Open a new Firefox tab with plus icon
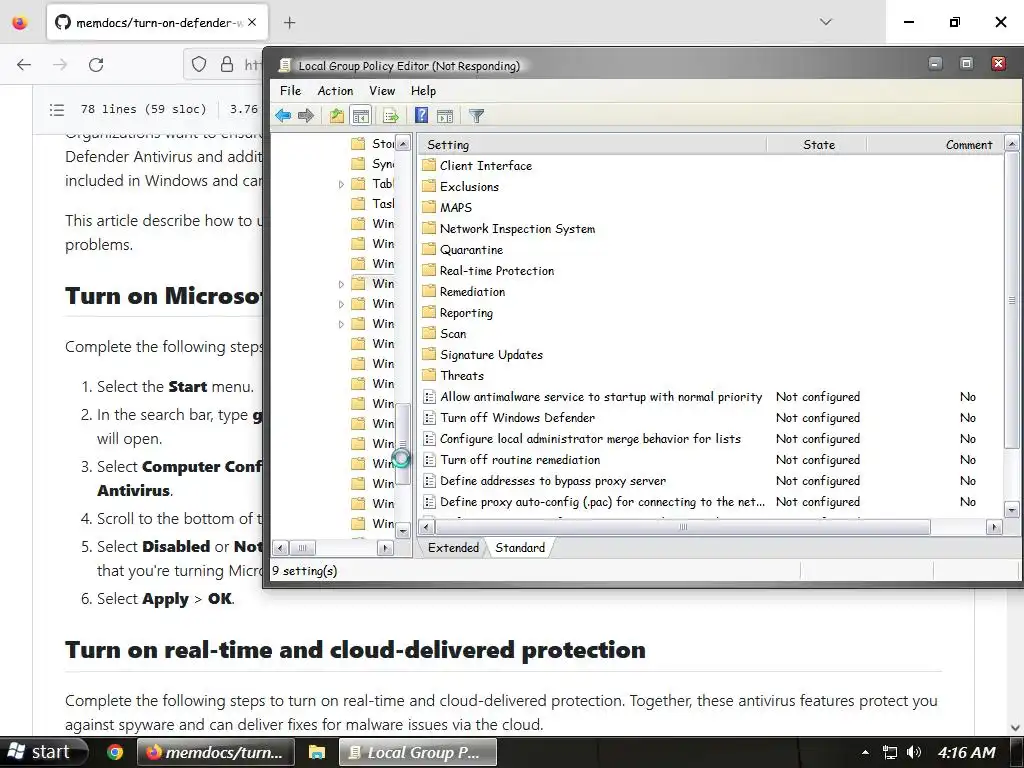 [289, 22]
